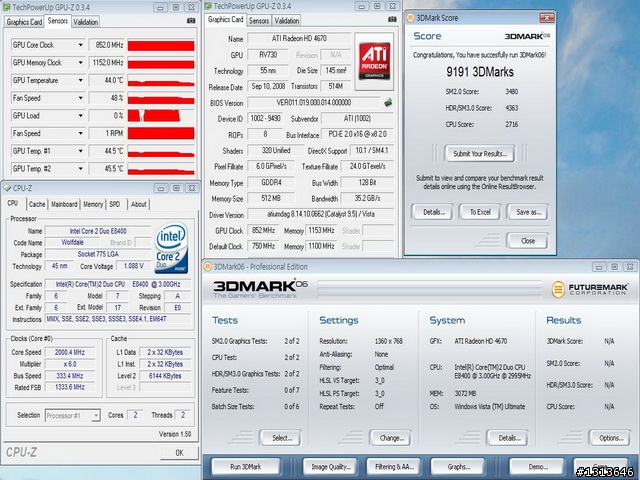Viewport: 640px width, 480px height.
Task: Click Change button under Settings
Action: (x=391, y=438)
